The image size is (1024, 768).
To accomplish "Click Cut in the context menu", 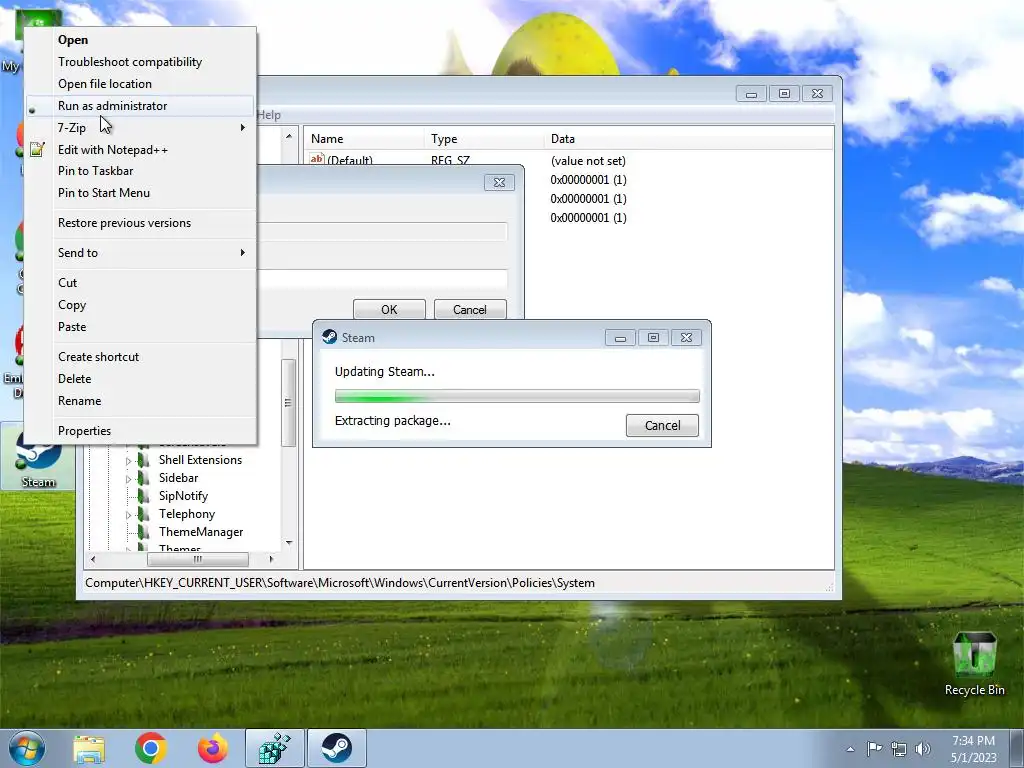I will 140,283.
